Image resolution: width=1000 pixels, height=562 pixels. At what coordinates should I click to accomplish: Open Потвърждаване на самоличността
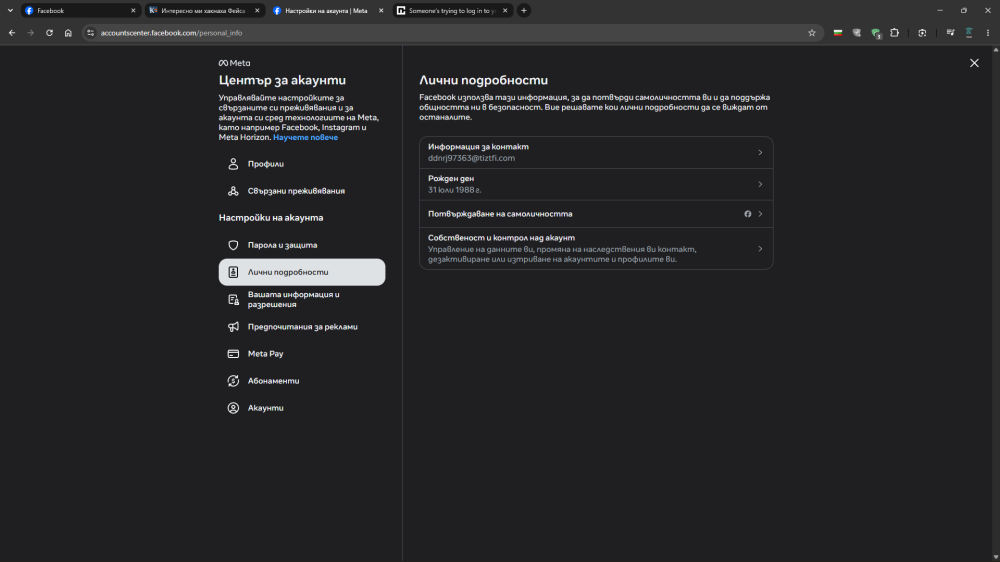click(x=596, y=214)
